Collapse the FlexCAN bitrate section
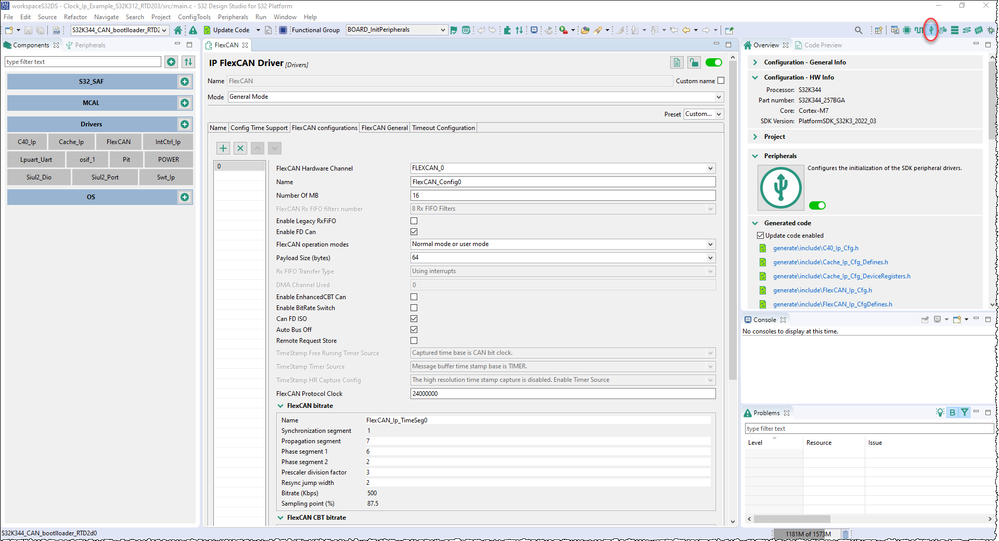Screen dimensions: 999x541 click(x=280, y=406)
